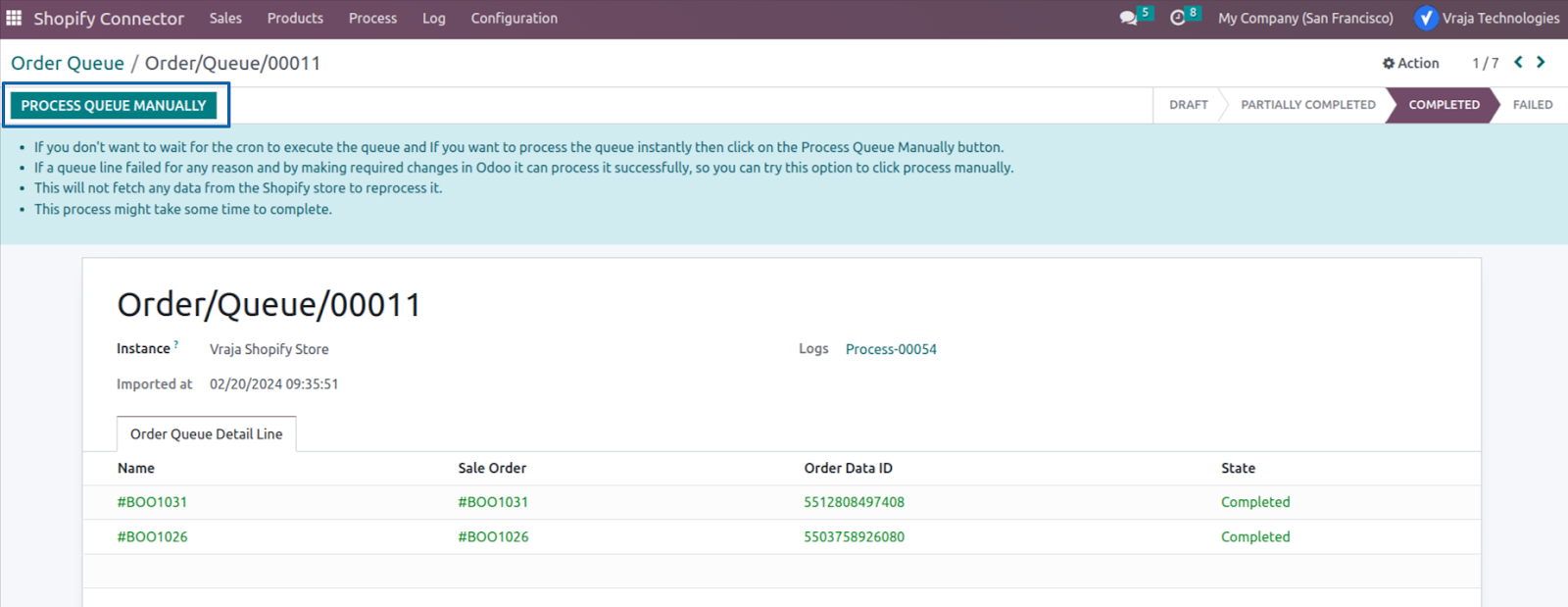The height and width of the screenshot is (607, 1568).
Task: Go to previous record arrow
Action: pyautogui.click(x=1518, y=62)
